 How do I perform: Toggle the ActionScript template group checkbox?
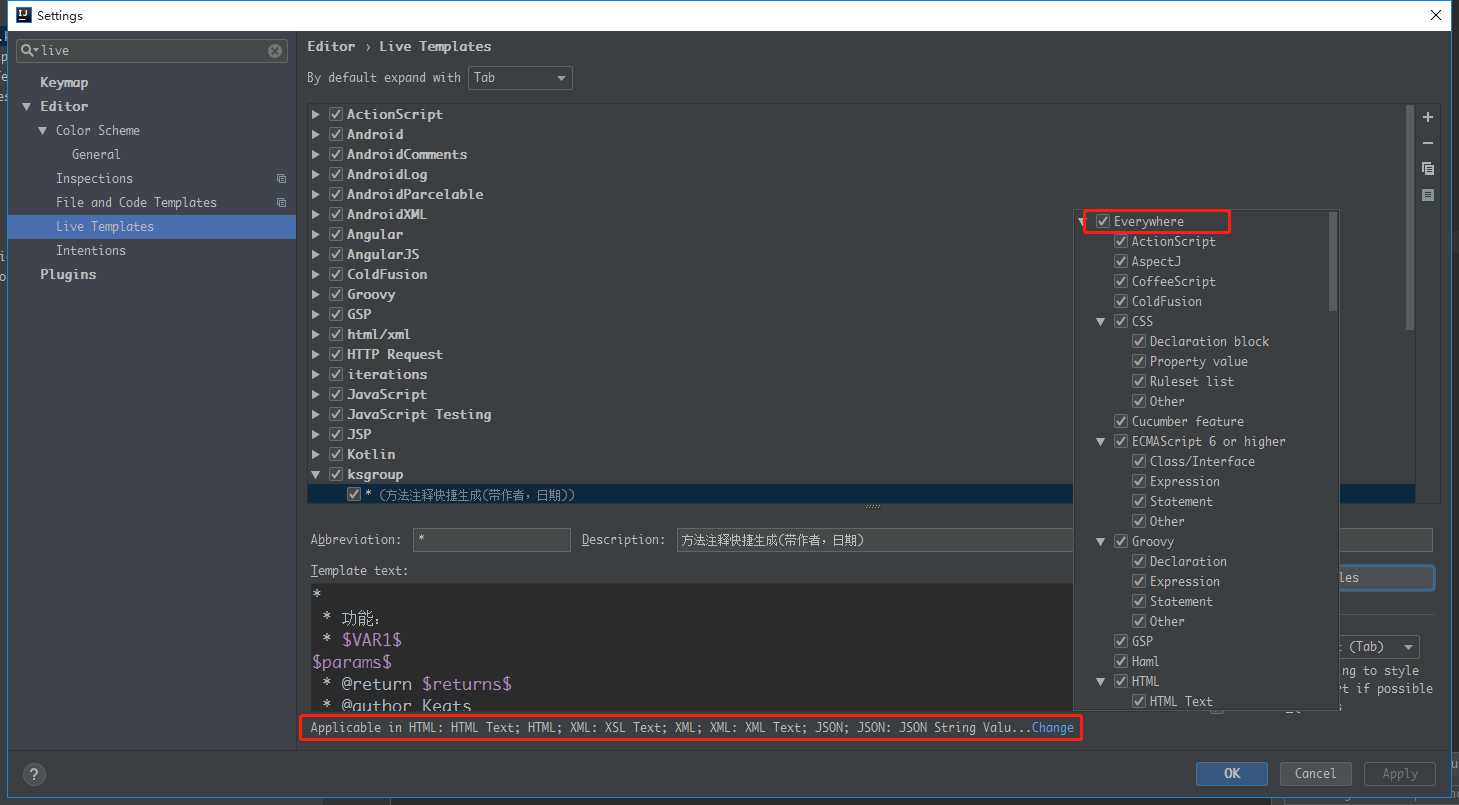pos(336,114)
